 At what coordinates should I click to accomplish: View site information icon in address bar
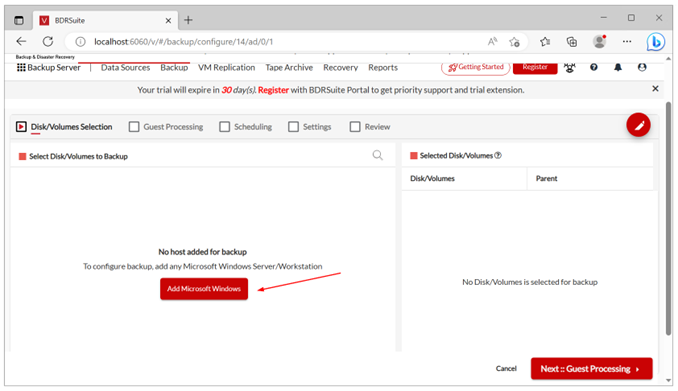pyautogui.click(x=80, y=42)
